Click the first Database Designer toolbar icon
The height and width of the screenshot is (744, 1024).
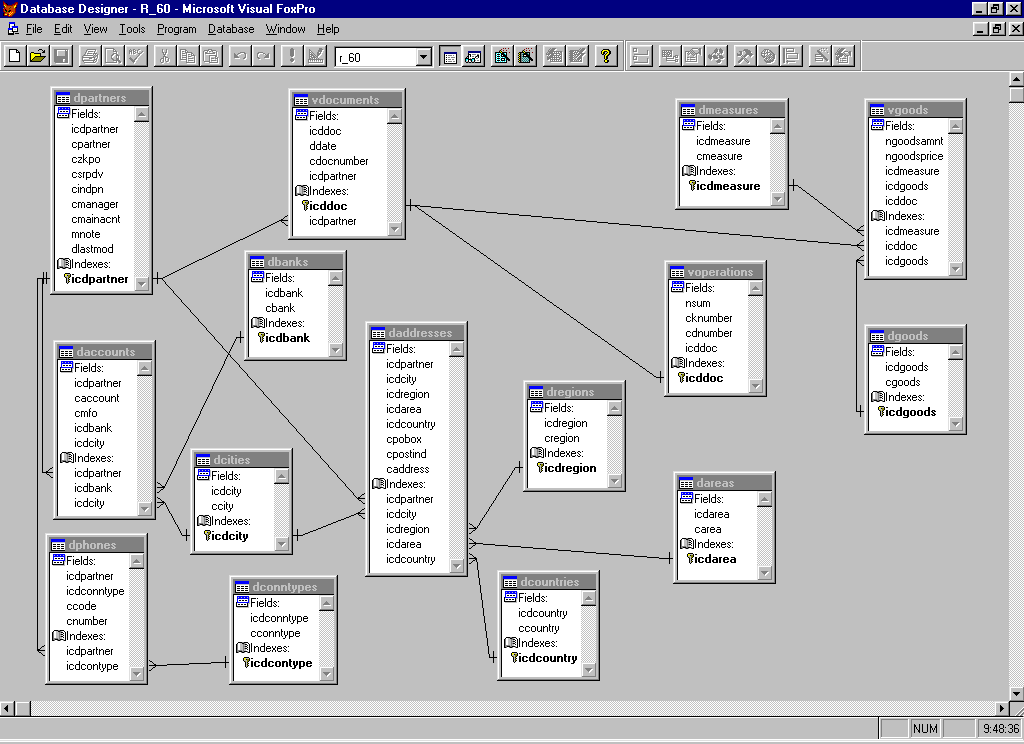tap(641, 56)
